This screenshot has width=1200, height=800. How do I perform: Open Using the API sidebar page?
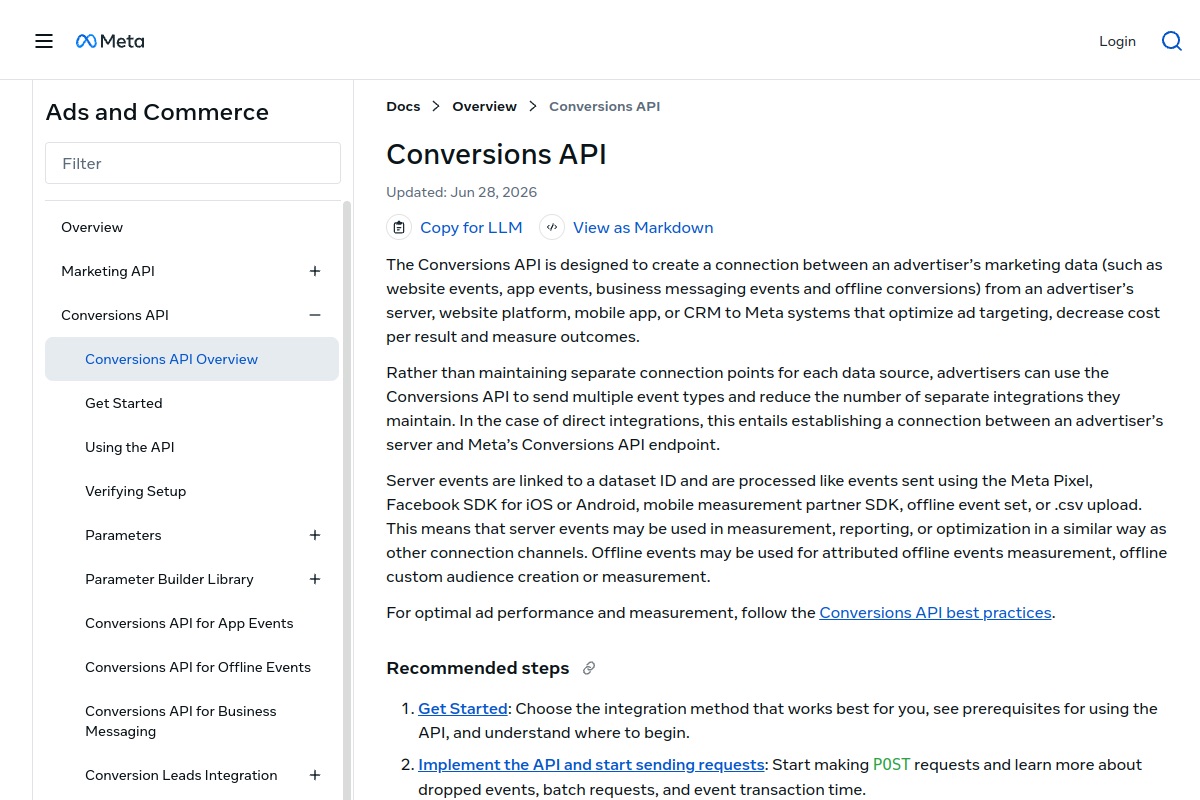(130, 447)
